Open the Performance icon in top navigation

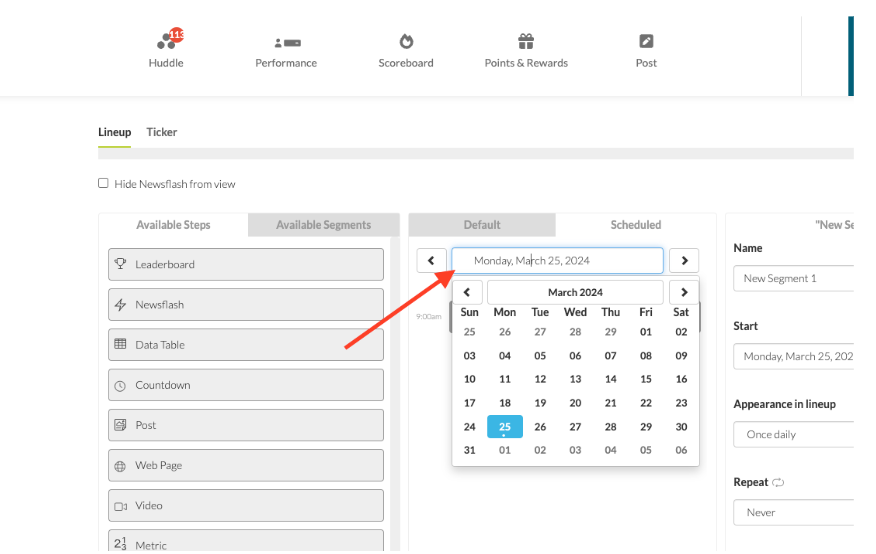point(287,42)
